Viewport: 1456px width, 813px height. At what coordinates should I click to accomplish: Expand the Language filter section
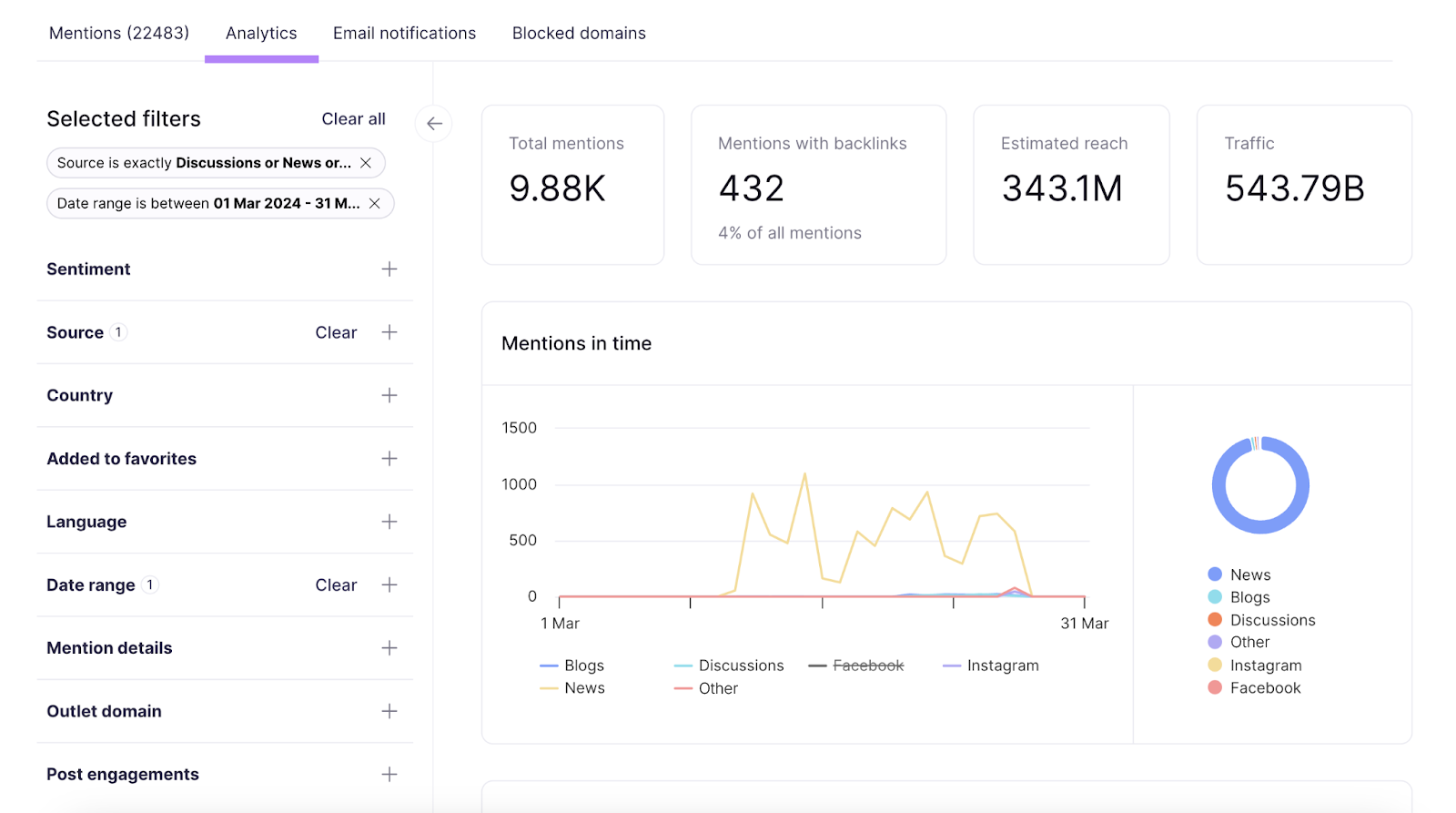point(389,522)
